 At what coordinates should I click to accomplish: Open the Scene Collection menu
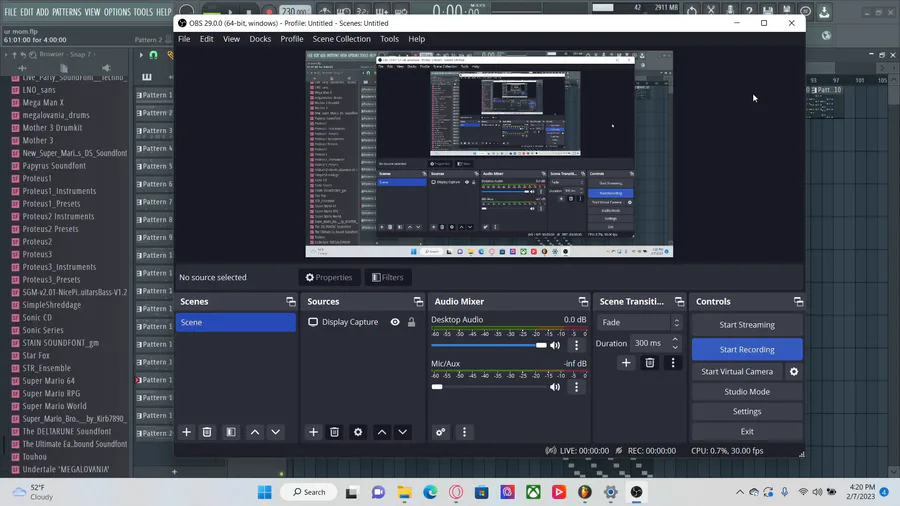click(342, 39)
